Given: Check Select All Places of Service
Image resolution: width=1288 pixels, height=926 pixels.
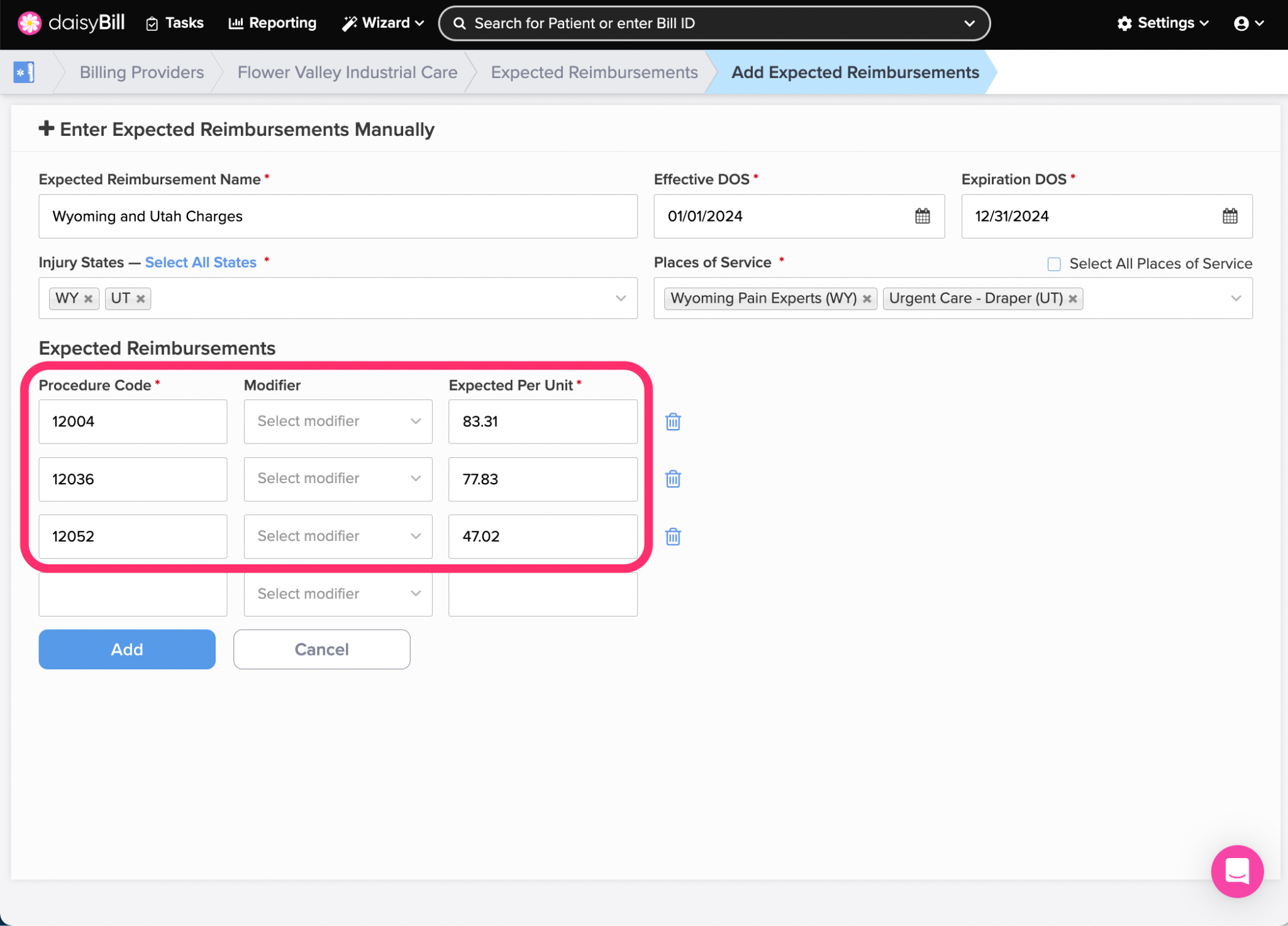Looking at the screenshot, I should coord(1054,264).
